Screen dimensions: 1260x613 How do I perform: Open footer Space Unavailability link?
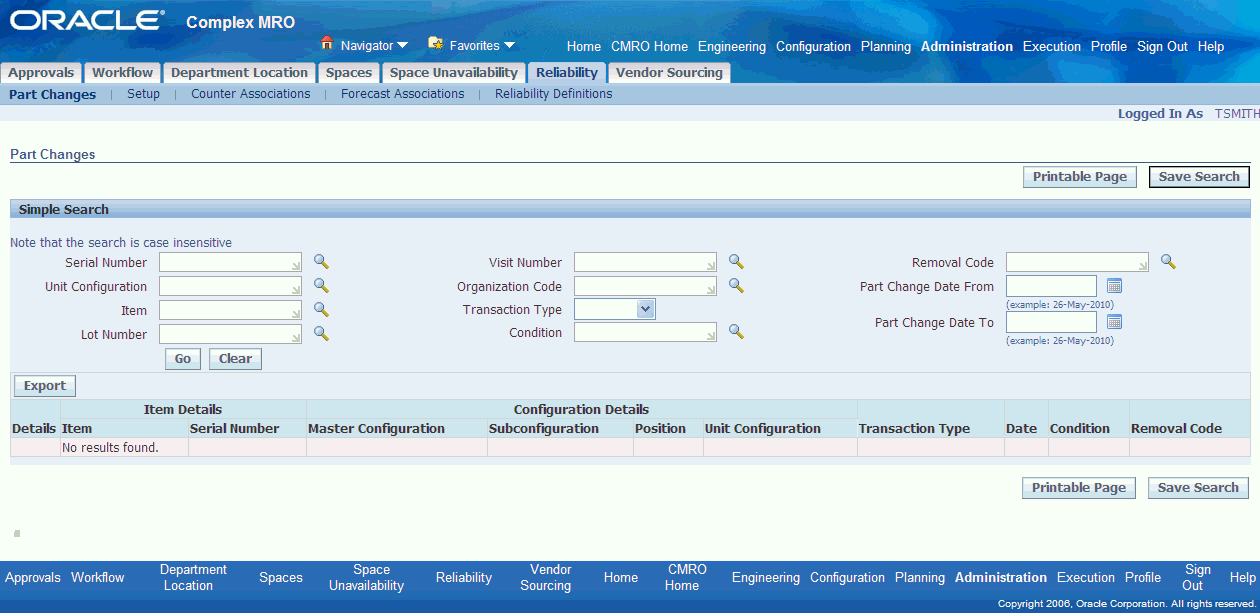pyautogui.click(x=366, y=577)
